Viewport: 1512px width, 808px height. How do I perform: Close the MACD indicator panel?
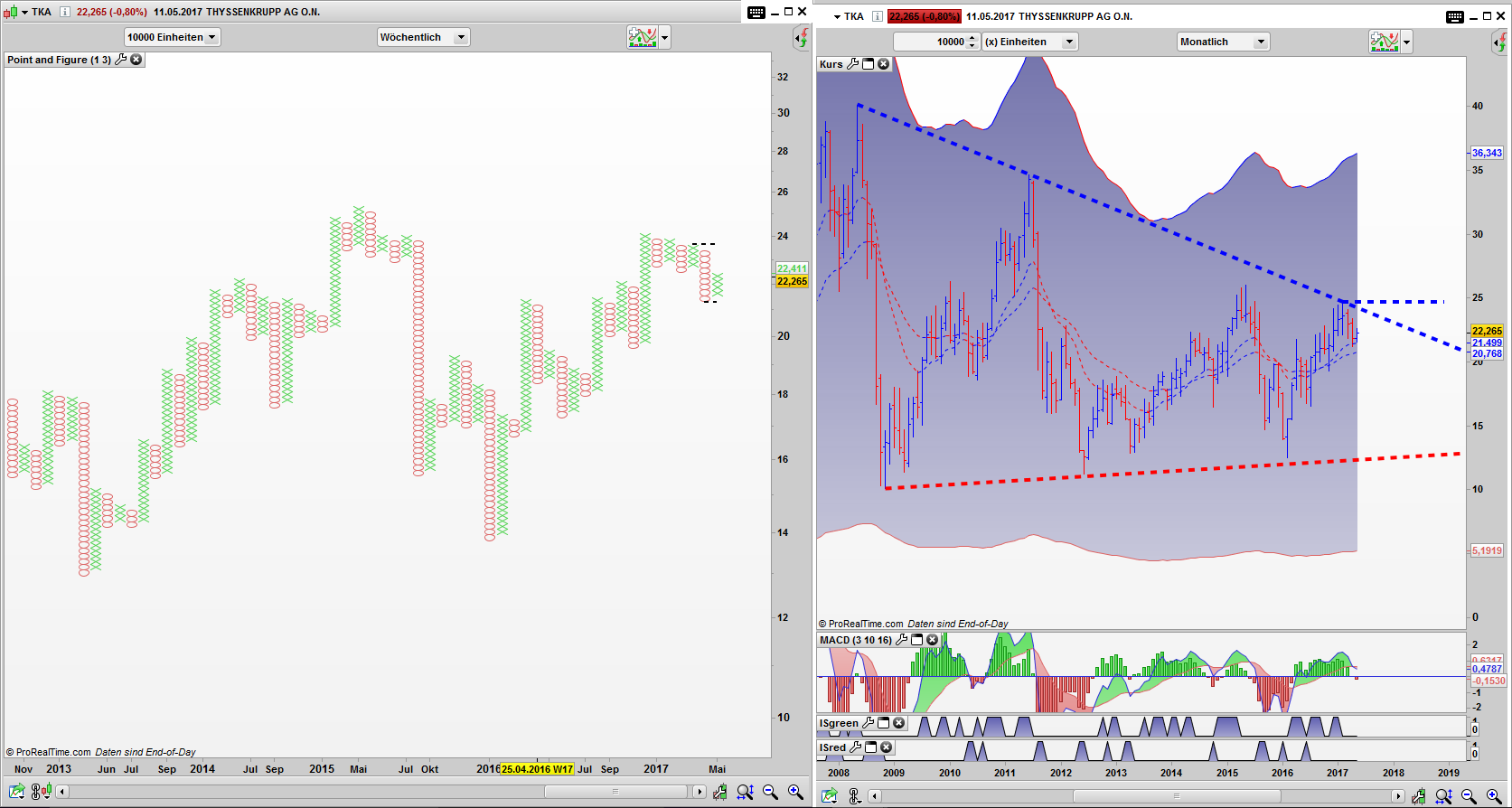933,640
